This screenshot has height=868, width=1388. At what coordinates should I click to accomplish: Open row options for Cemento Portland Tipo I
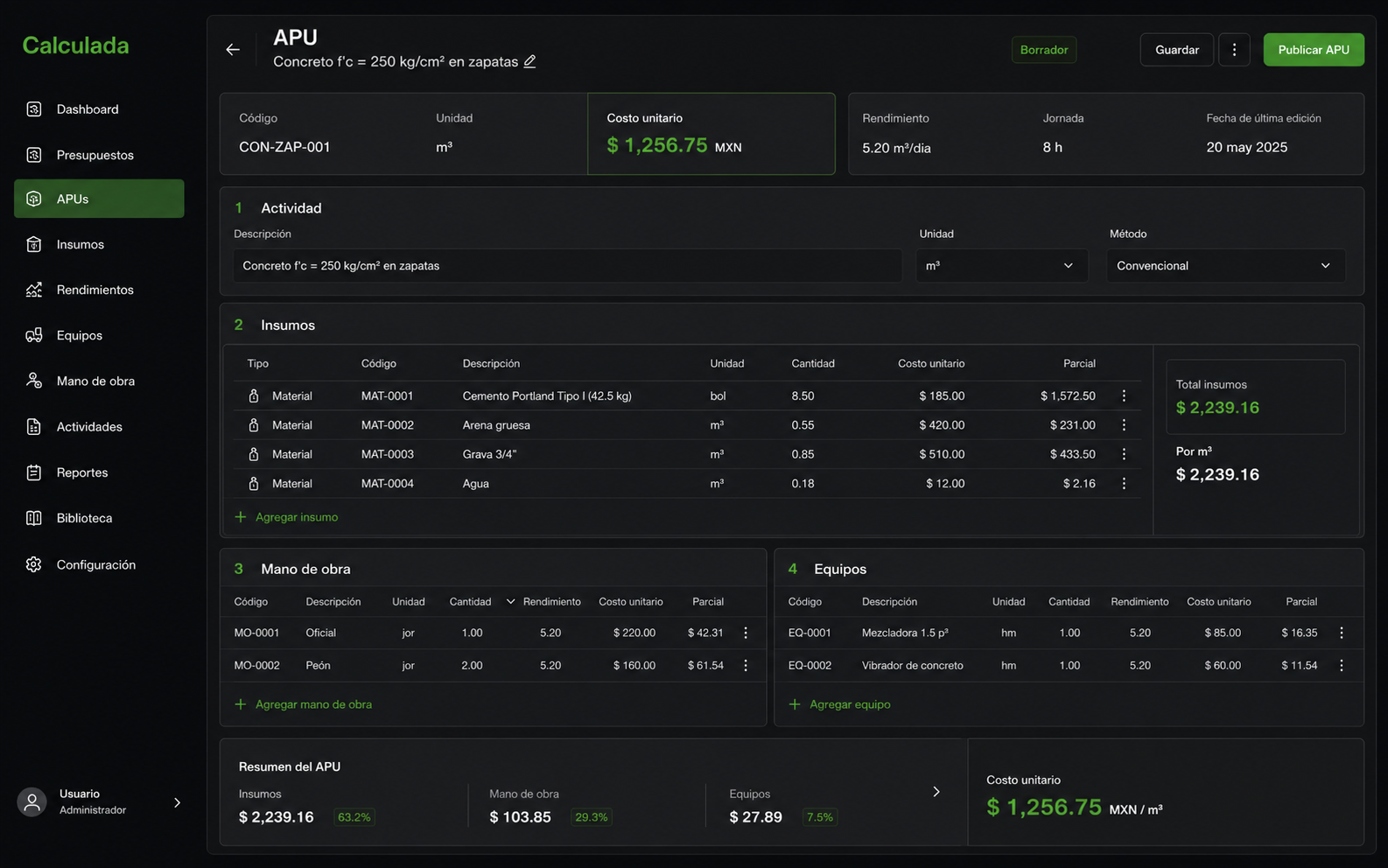tap(1124, 396)
